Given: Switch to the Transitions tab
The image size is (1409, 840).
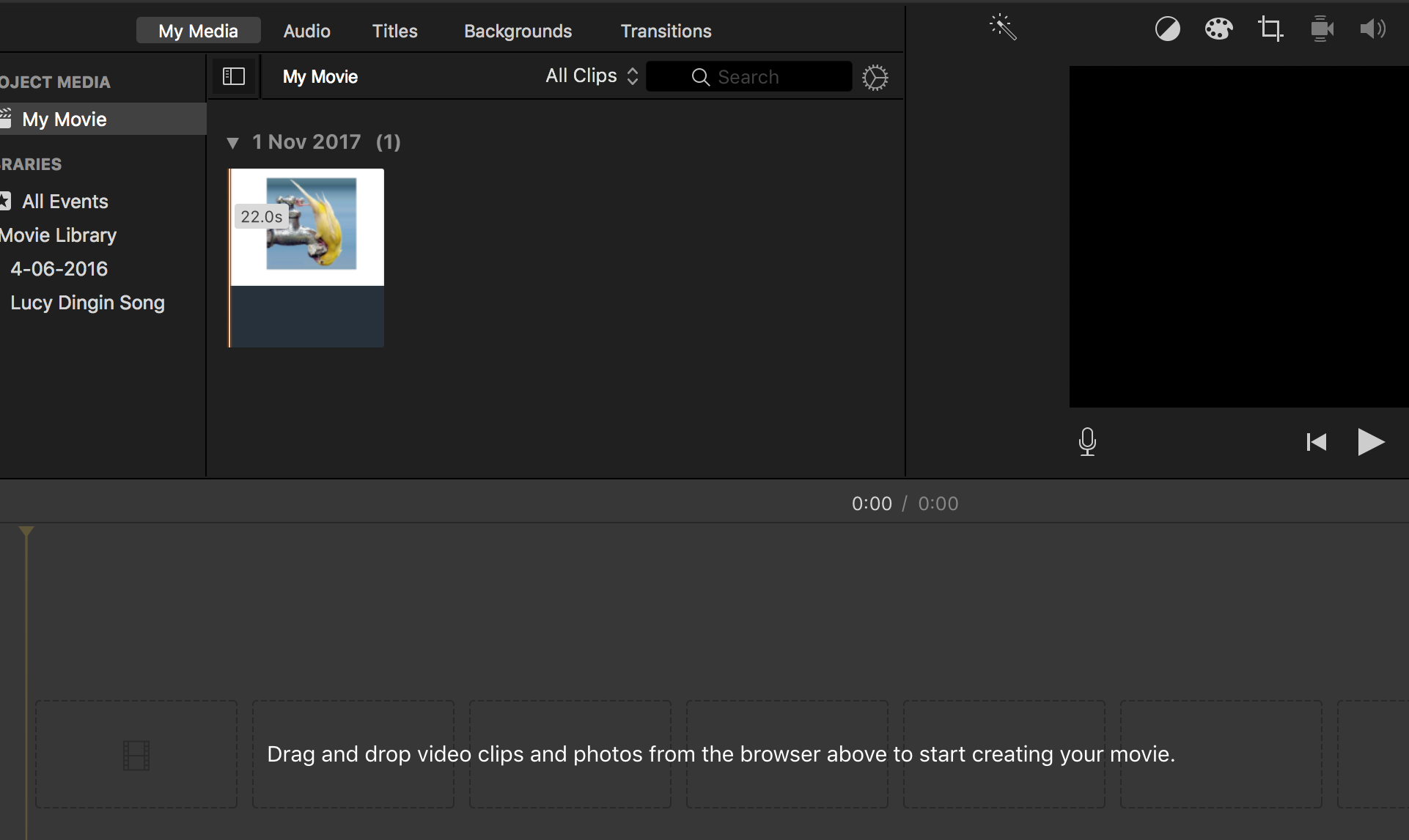Looking at the screenshot, I should (666, 31).
